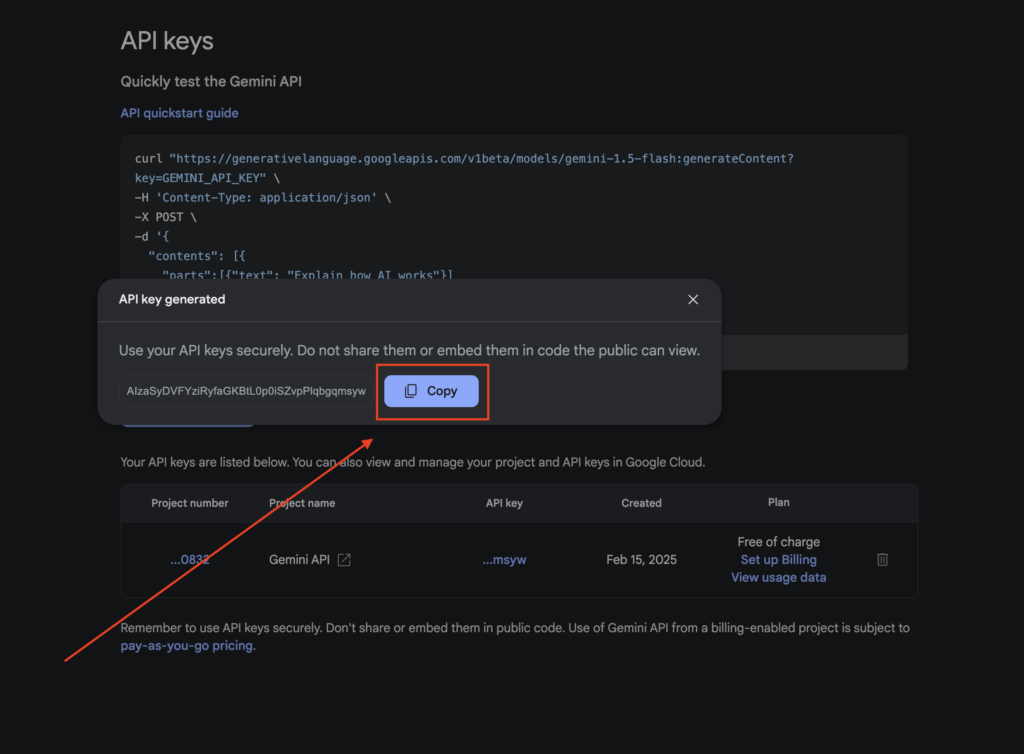Click the Feb 15, 2025 created date
Viewport: 1024px width, 754px height.
(641, 559)
